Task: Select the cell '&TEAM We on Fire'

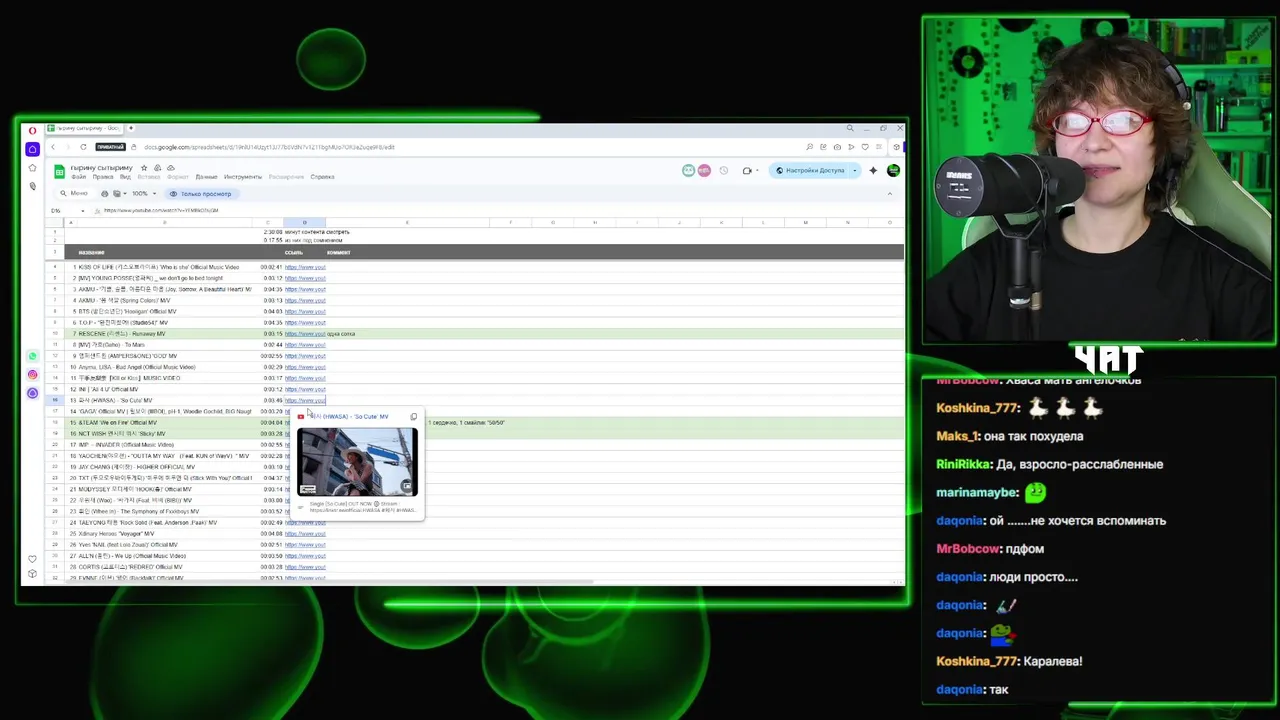Action: [165, 422]
